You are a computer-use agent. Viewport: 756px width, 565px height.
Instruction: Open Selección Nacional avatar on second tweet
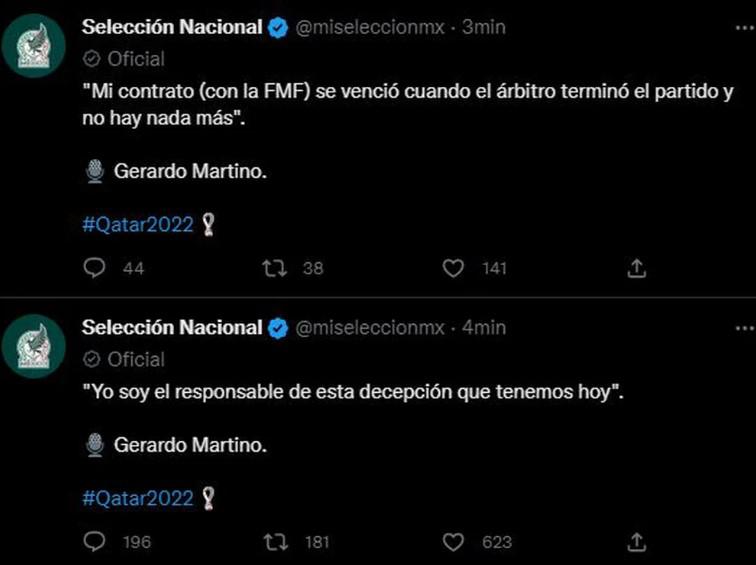[33, 346]
